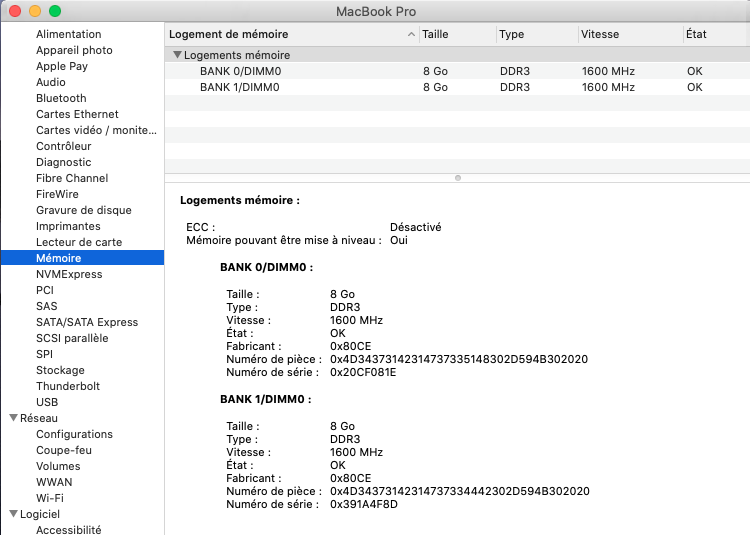The image size is (750, 535).
Task: Click the green zoom window button
Action: click(55, 11)
